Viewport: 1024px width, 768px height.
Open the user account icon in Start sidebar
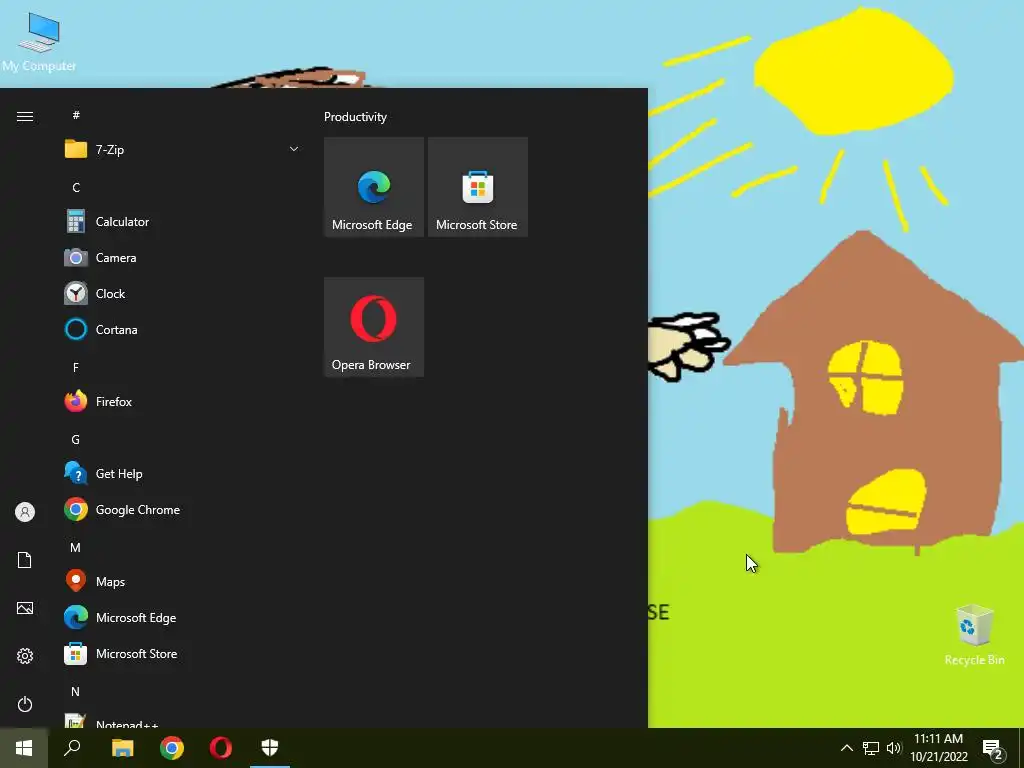click(x=25, y=512)
